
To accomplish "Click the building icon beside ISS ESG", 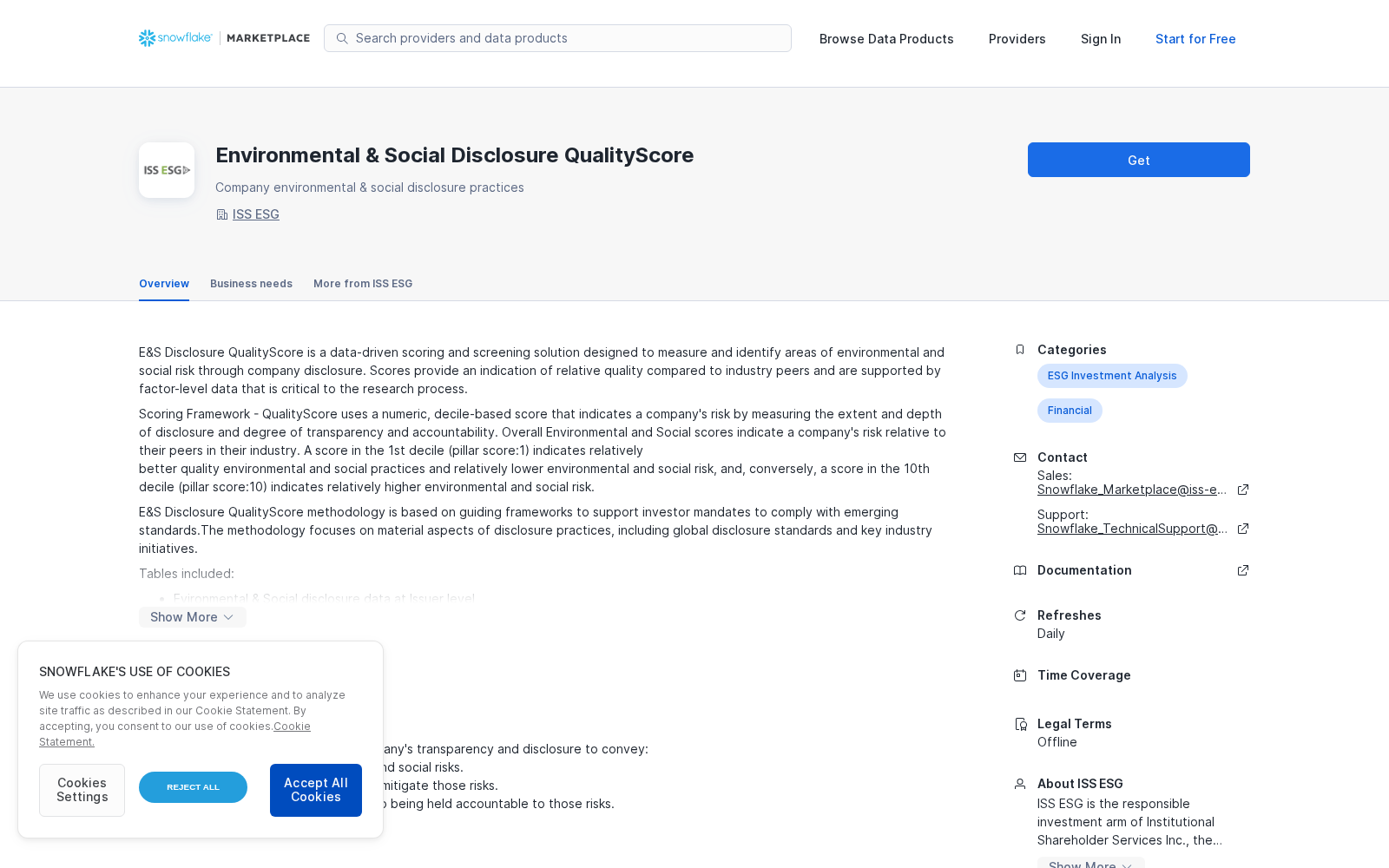I will (221, 214).
